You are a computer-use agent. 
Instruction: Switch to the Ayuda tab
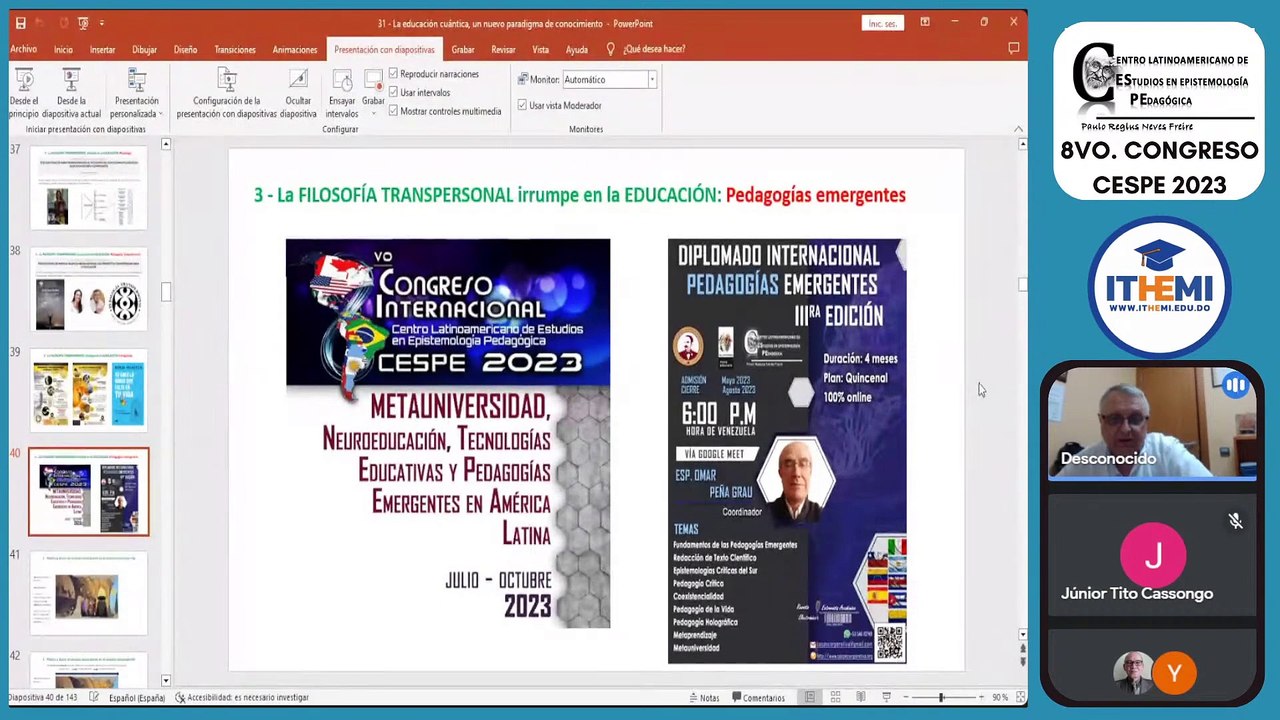[x=577, y=49]
